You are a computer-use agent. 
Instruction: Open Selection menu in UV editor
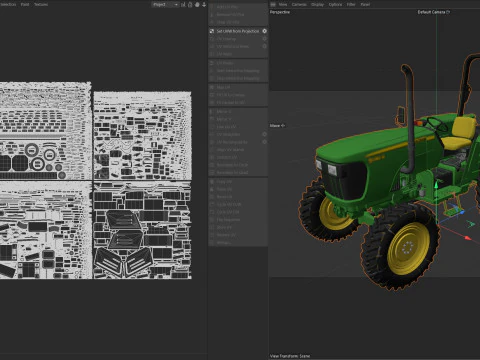point(8,4)
